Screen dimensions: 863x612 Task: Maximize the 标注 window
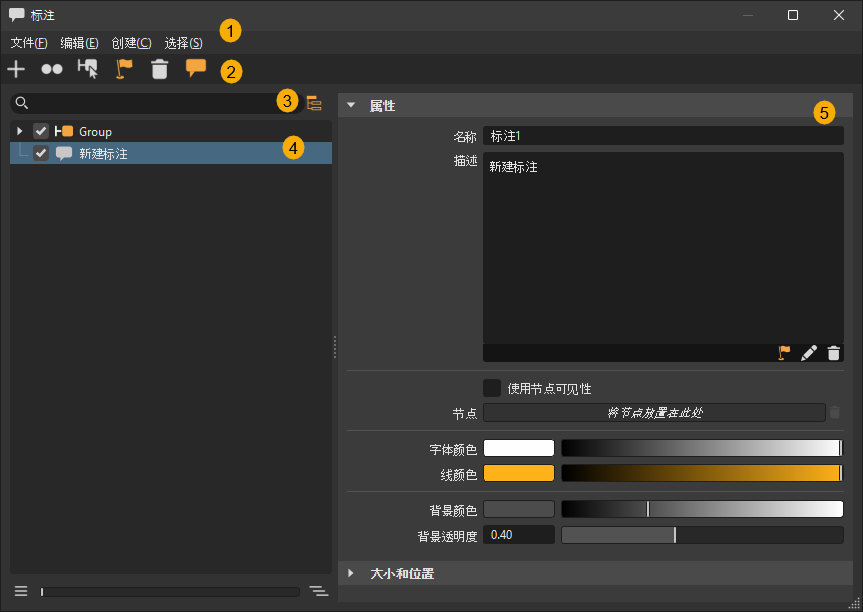793,15
